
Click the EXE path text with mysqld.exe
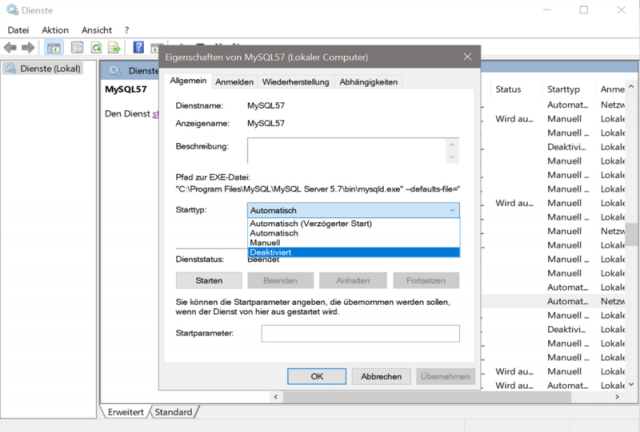click(x=318, y=189)
